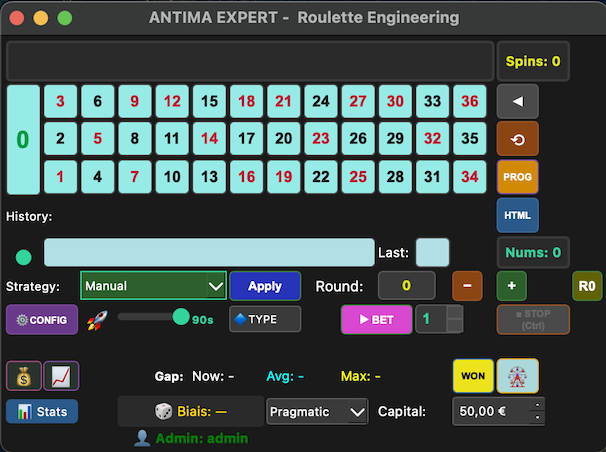Screen dimensions: 606x452
Task: Select red number 19
Action: (x=283, y=177)
